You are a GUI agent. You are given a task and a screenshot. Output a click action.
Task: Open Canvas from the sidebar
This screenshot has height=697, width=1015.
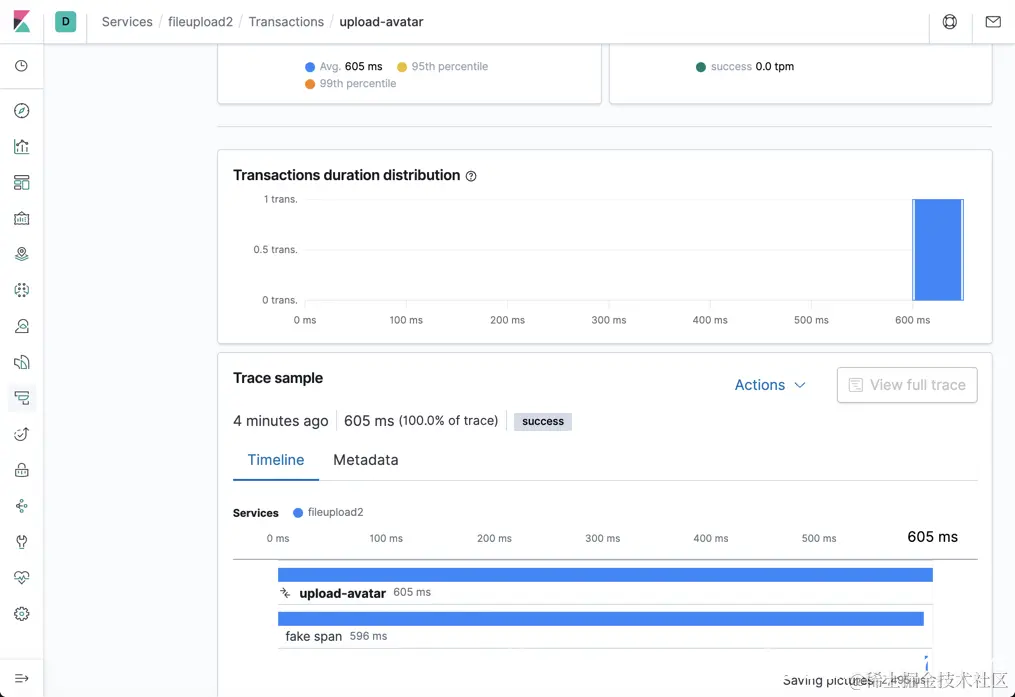pyautogui.click(x=21, y=218)
